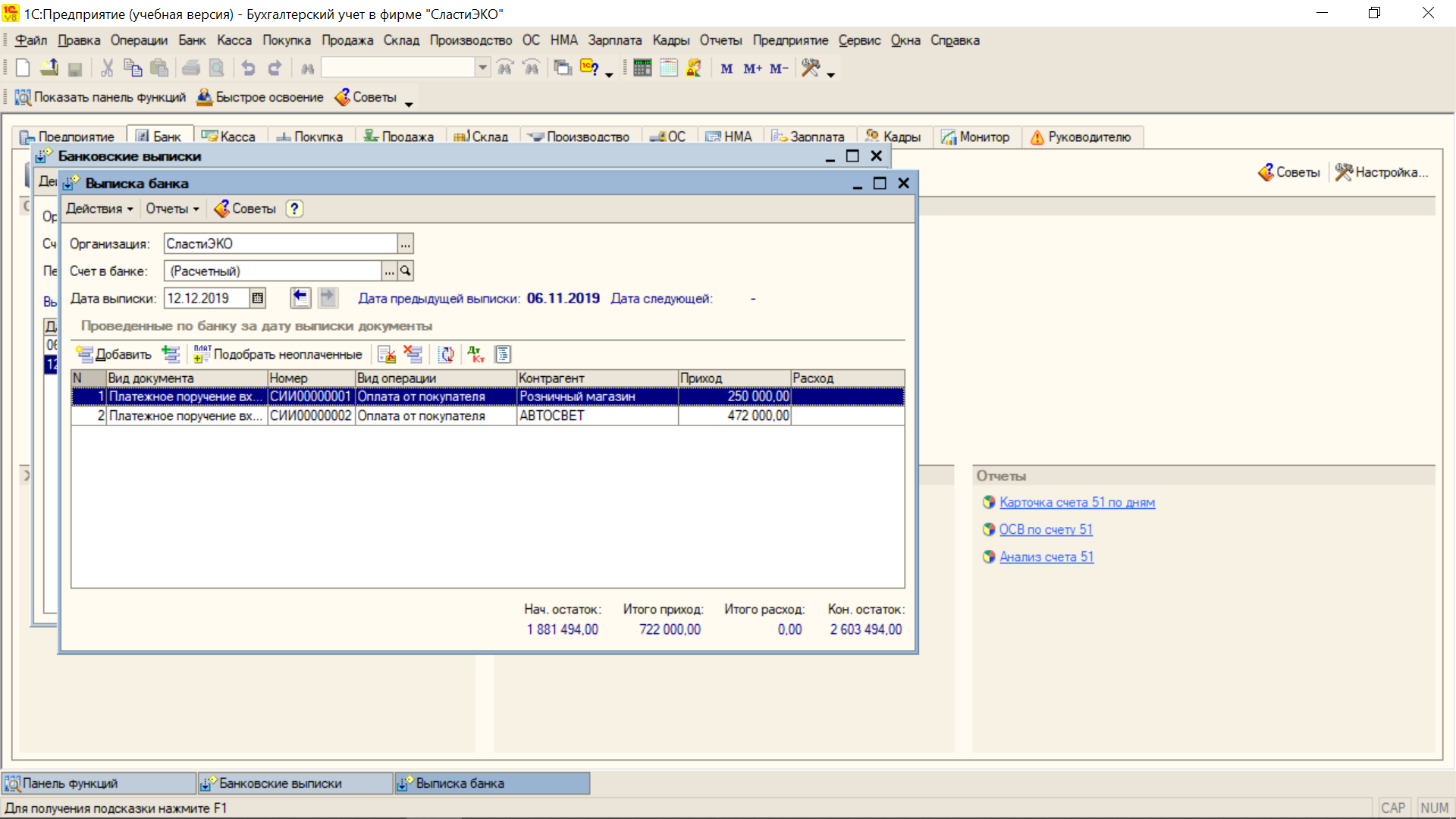Select the АВТОСВЕТ payment row
The width and height of the screenshot is (1456, 819).
tap(488, 416)
